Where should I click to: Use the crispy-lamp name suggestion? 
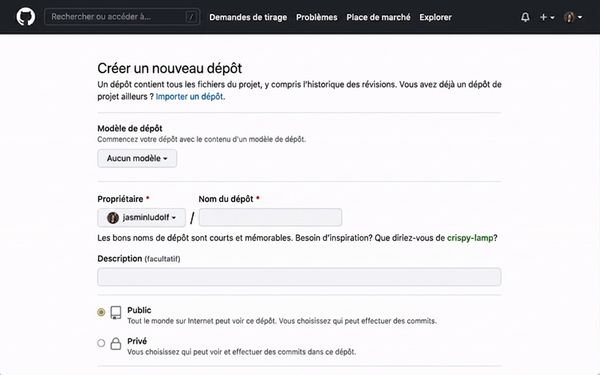coord(470,238)
